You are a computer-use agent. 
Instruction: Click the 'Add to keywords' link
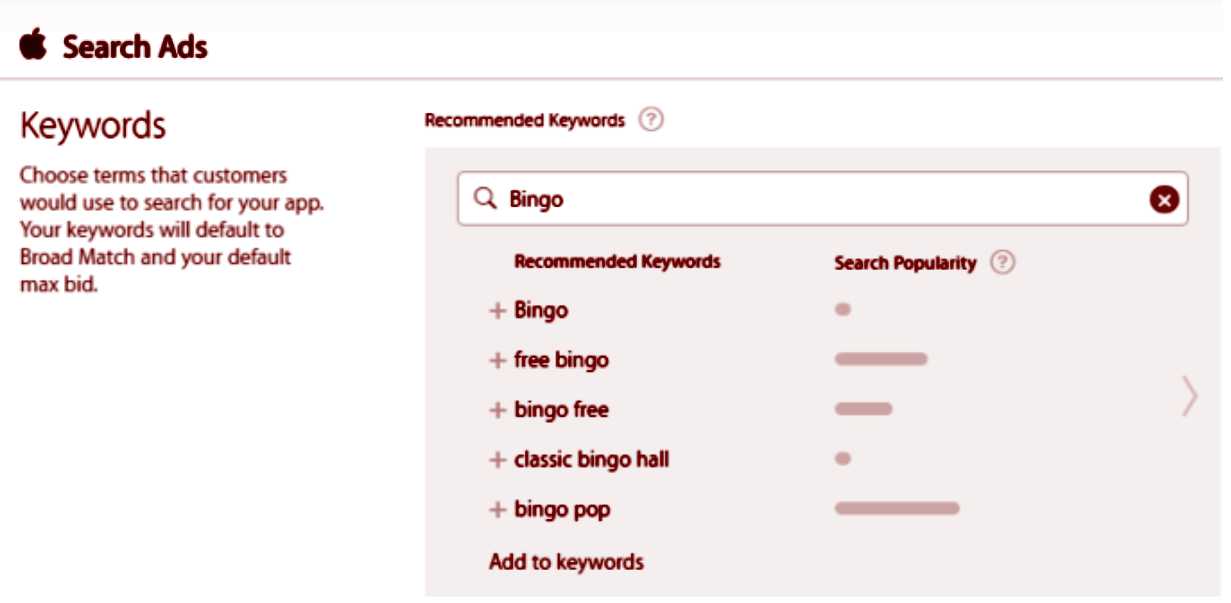pyautogui.click(x=566, y=562)
